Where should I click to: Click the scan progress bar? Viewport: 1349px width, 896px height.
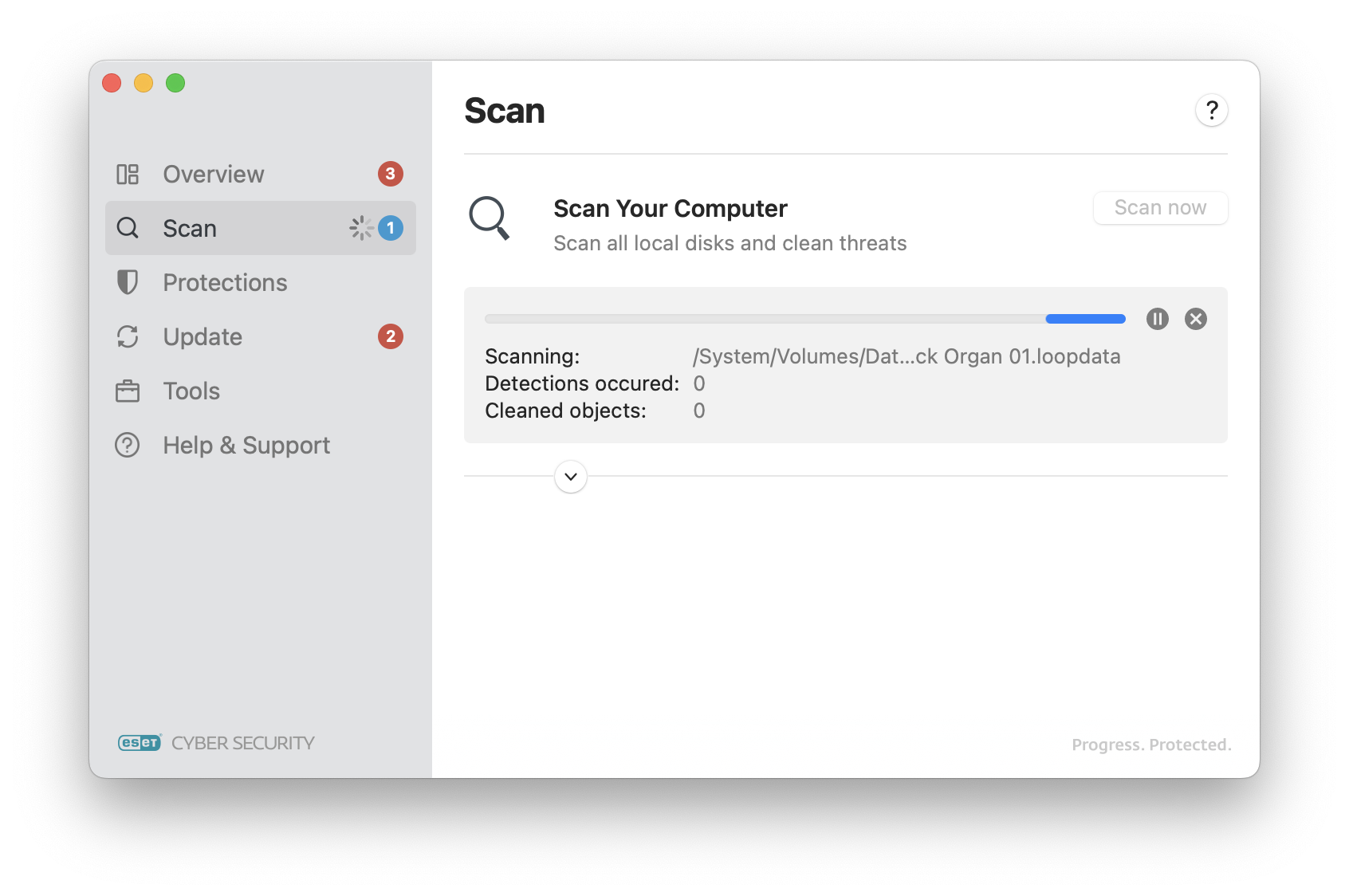804,319
